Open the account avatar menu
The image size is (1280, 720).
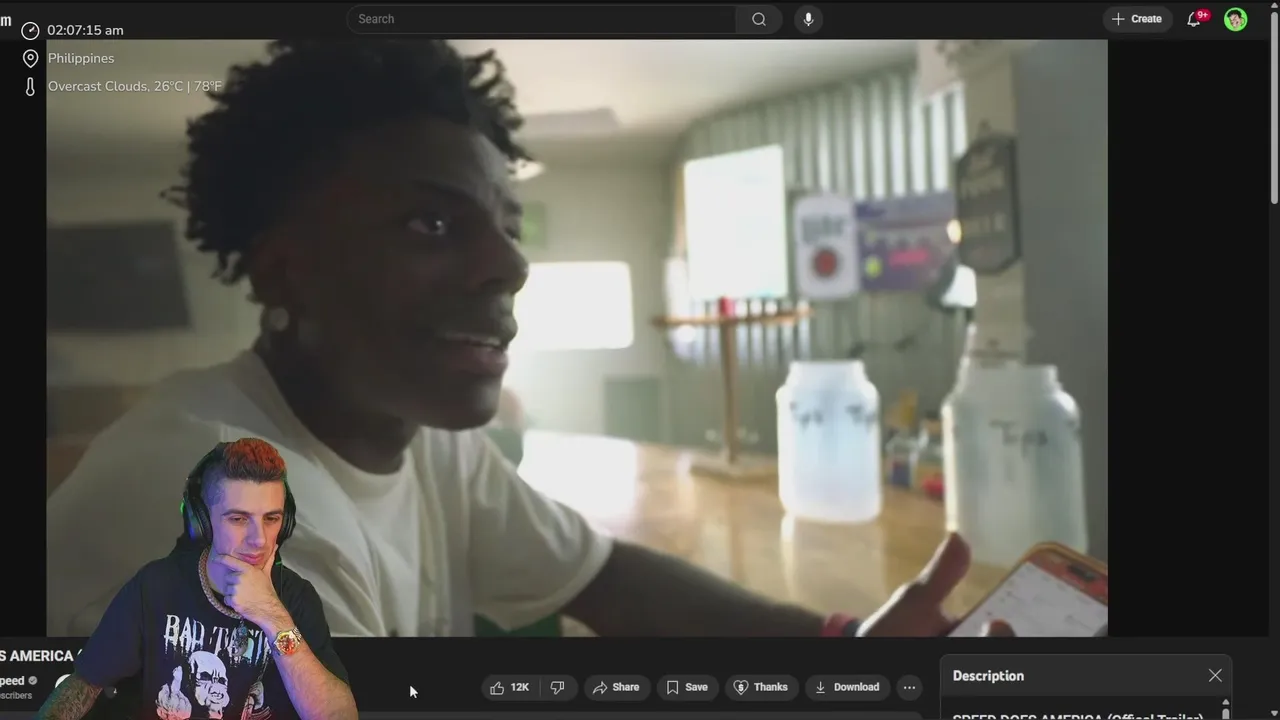[1236, 19]
